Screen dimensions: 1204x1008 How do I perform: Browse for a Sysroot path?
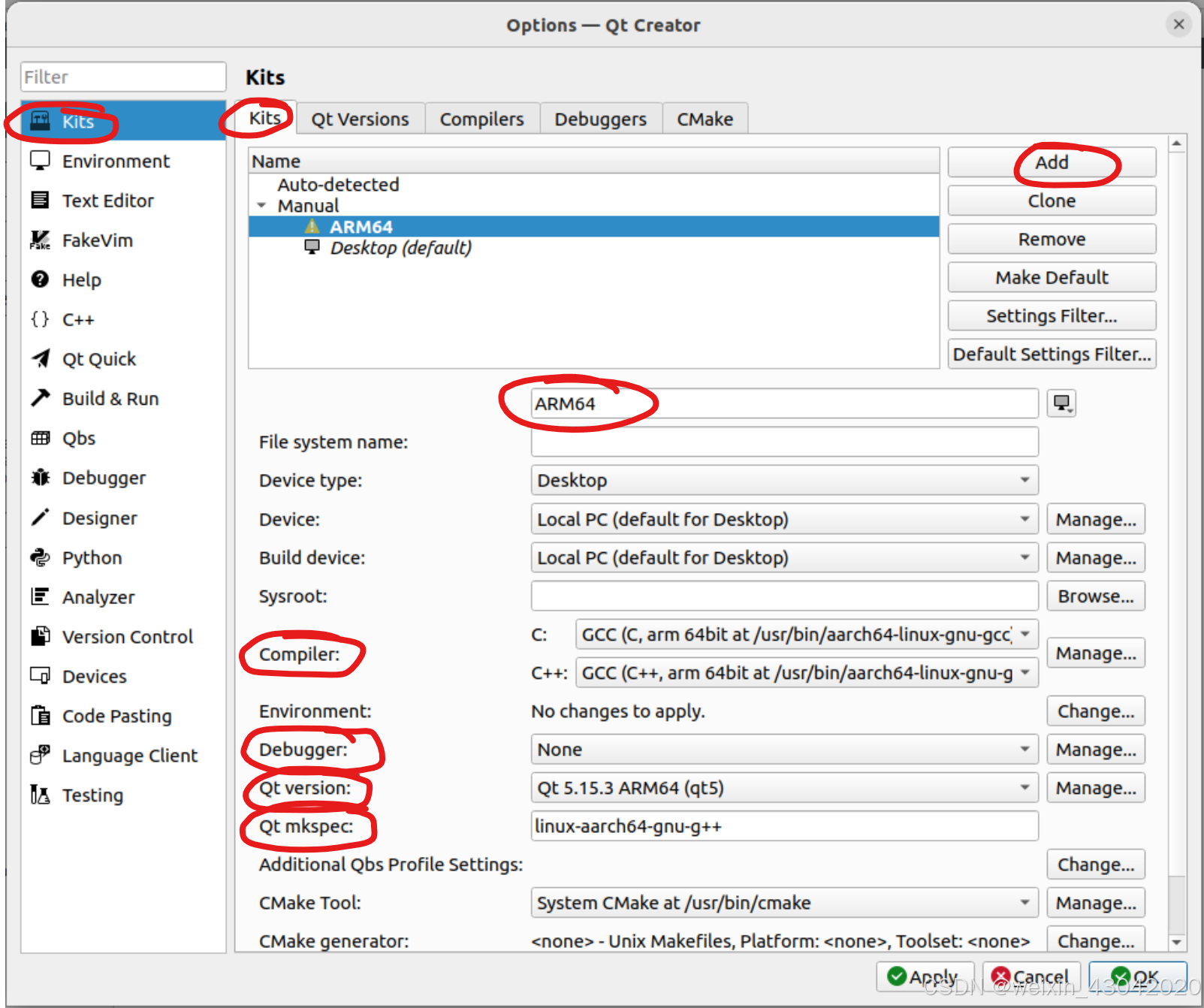1095,596
